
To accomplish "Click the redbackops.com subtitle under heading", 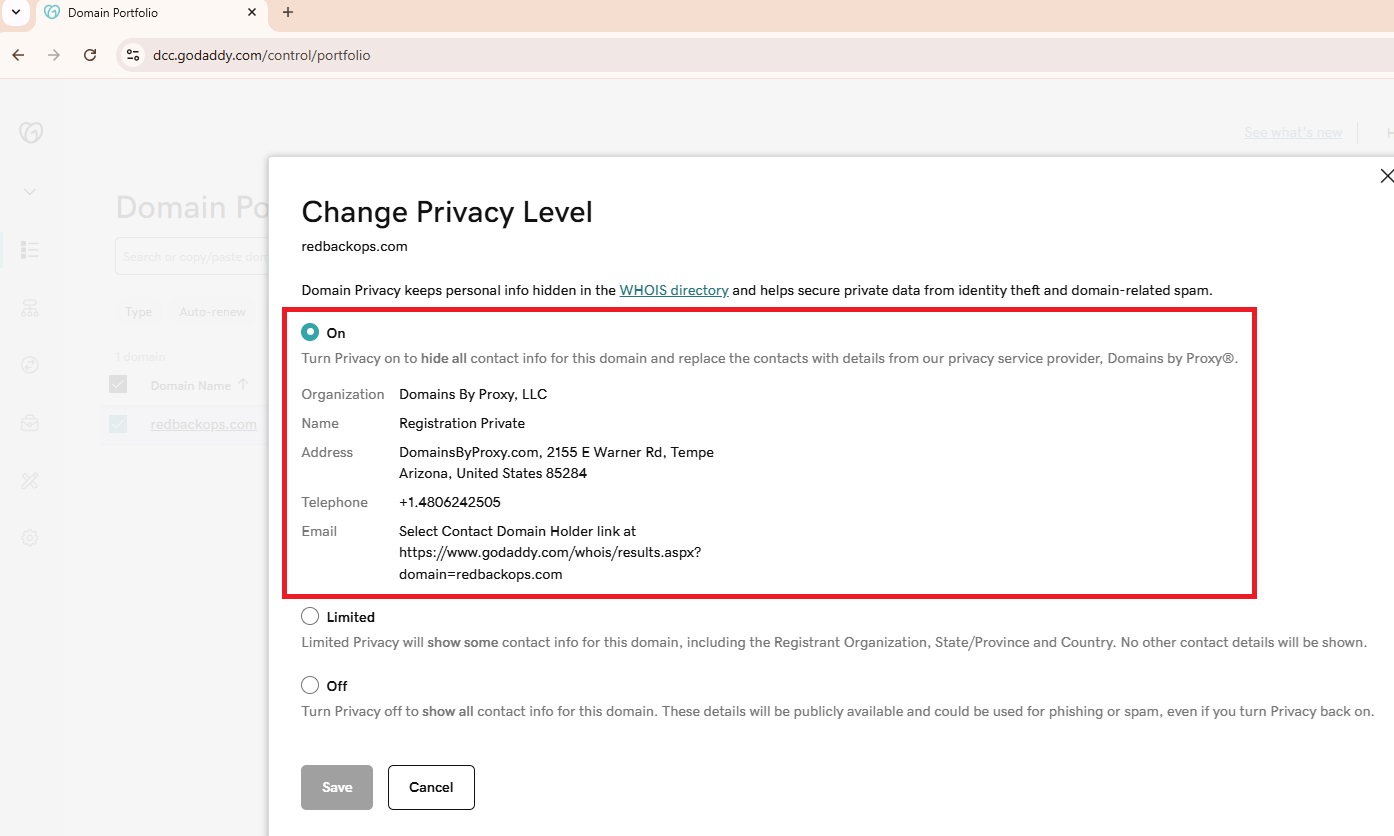I will click(x=354, y=246).
